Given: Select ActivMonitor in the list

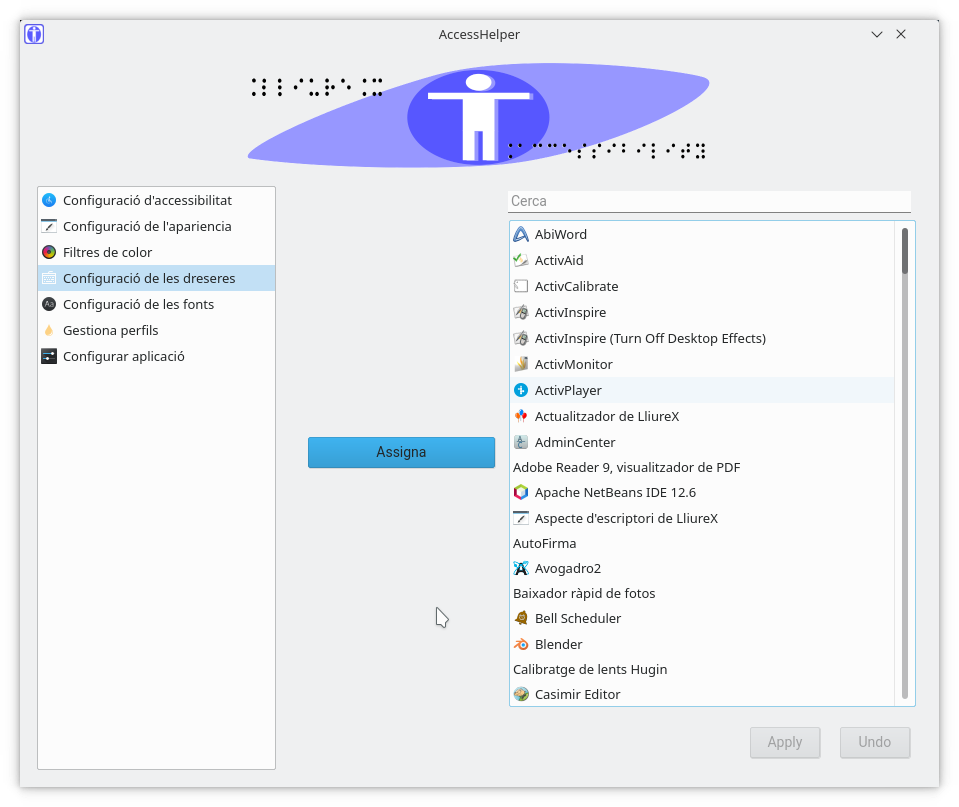Looking at the screenshot, I should coord(702,364).
